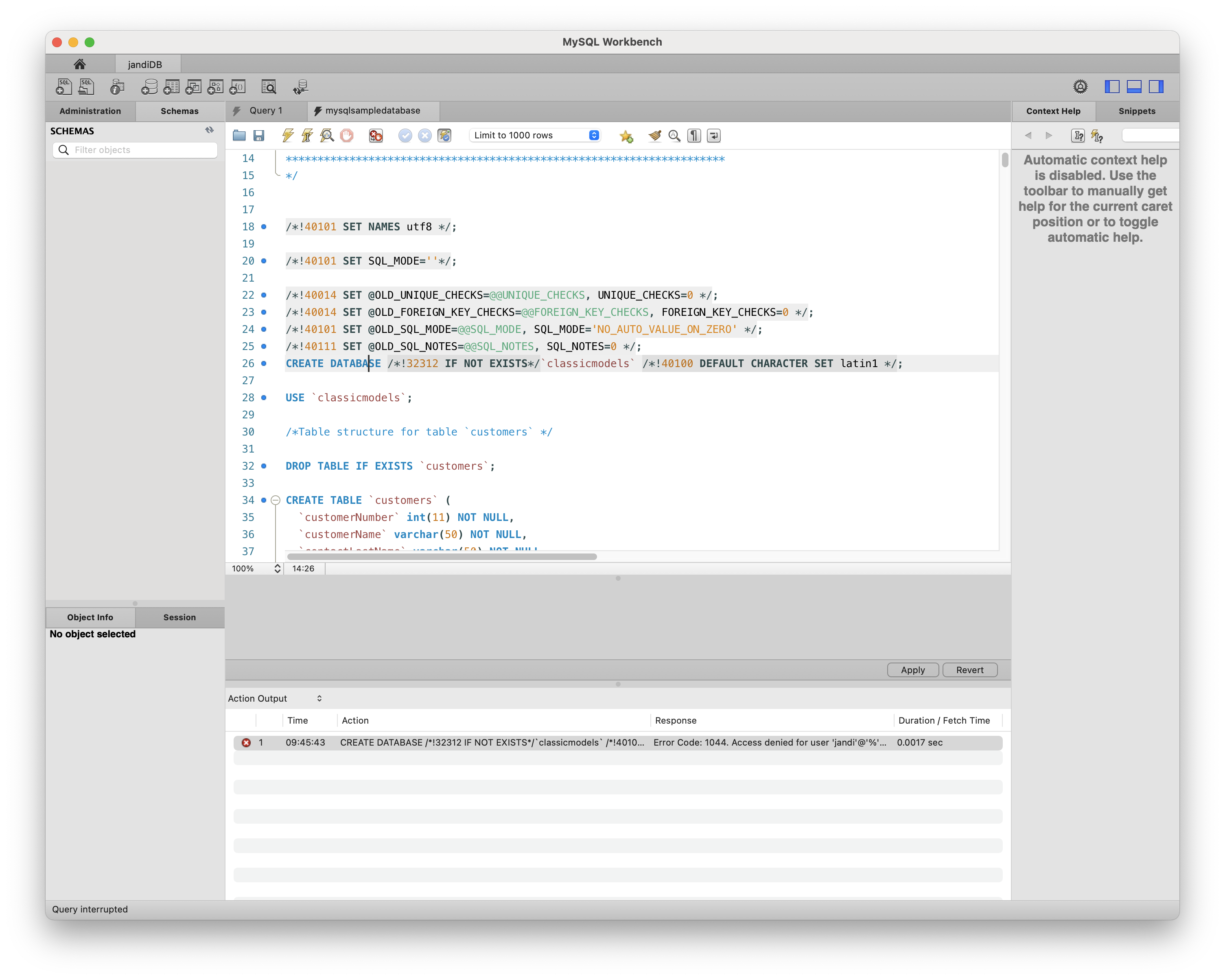Go forward in context help history
1225x980 pixels.
(x=1049, y=136)
